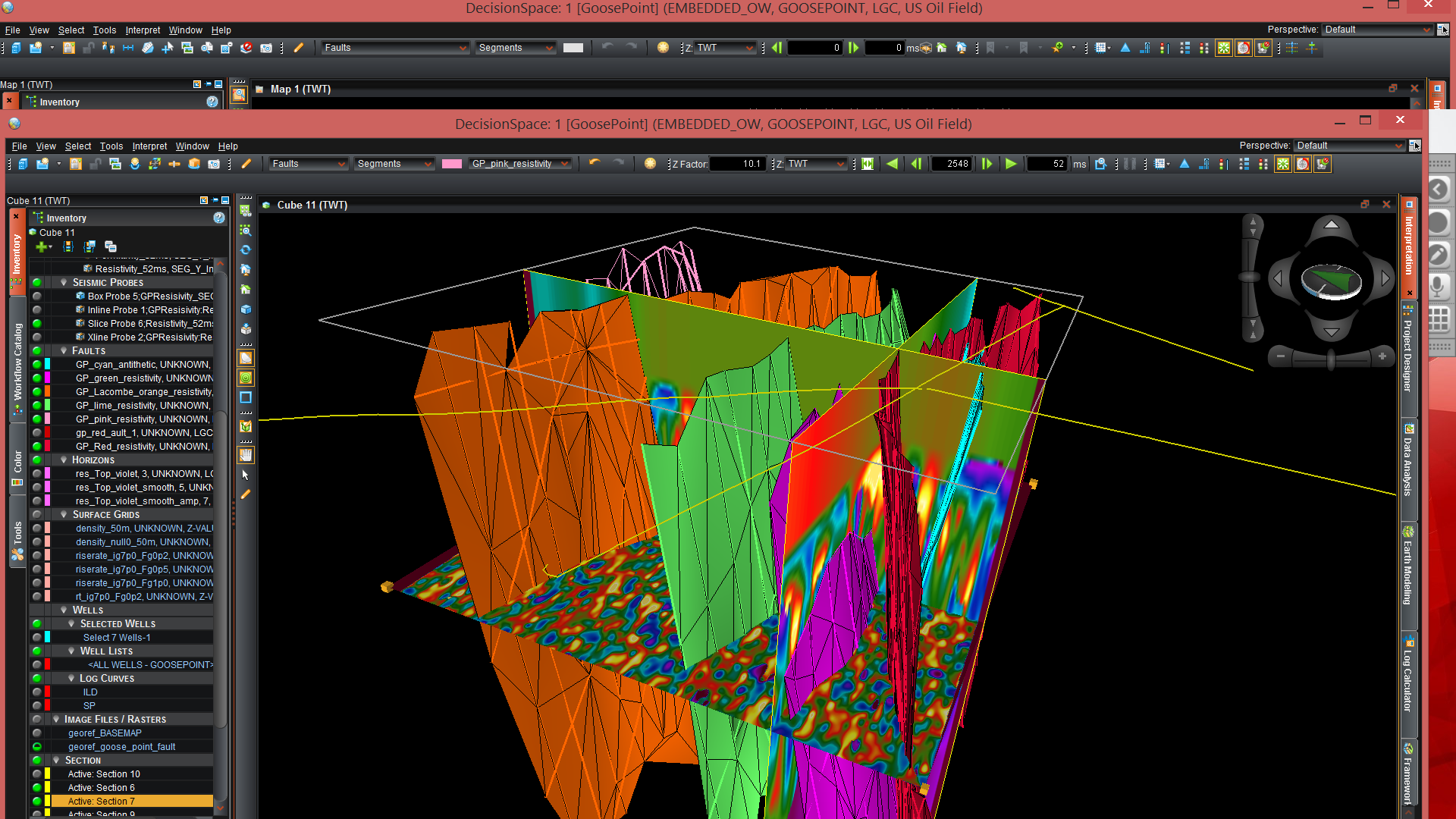Open the Interpret menu in the front window

click(149, 146)
